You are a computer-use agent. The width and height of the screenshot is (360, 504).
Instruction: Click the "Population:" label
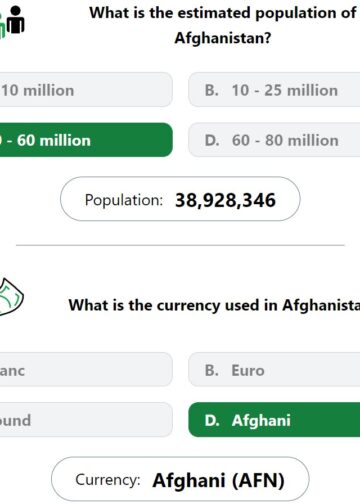click(124, 200)
